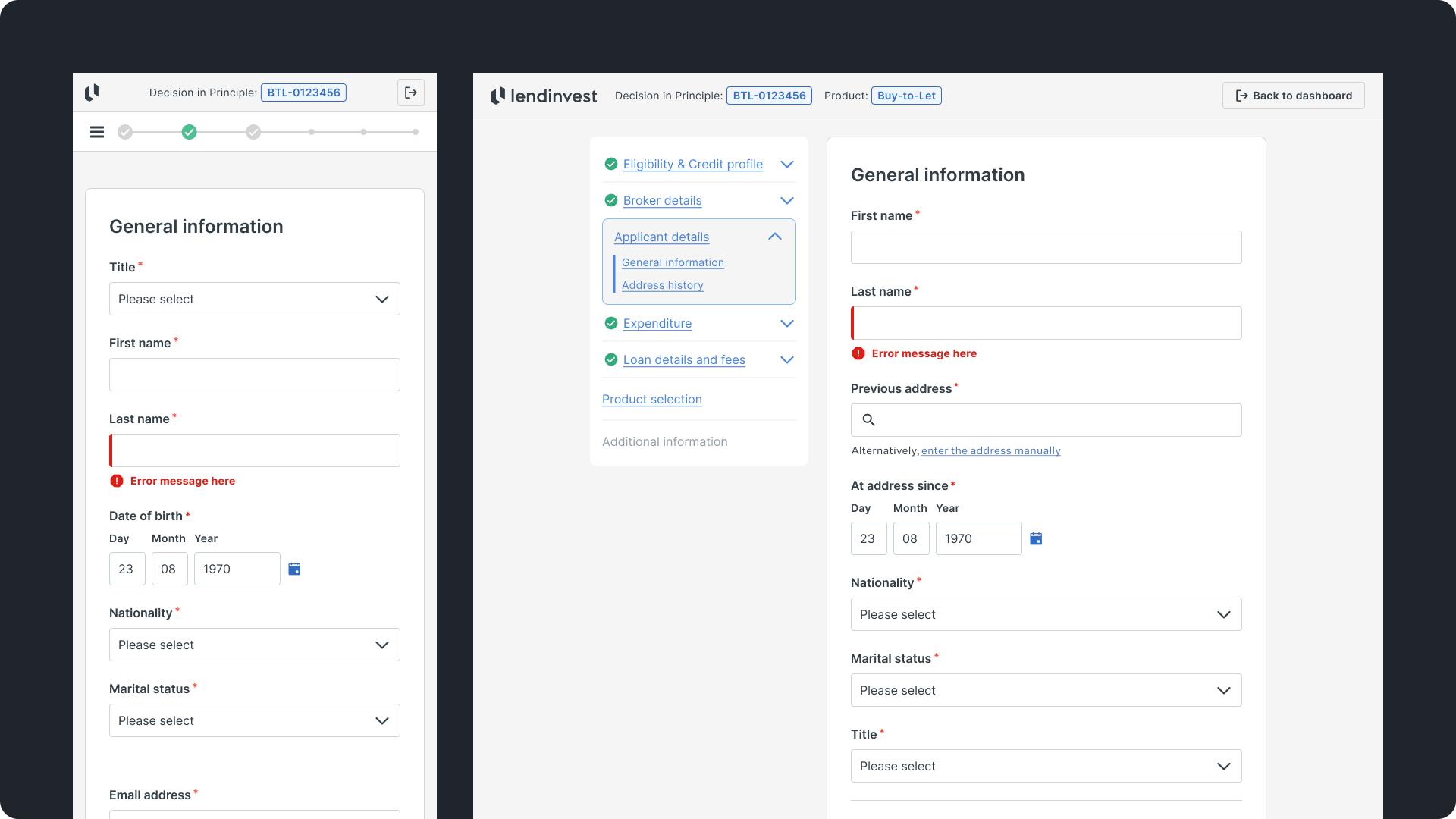Click mobile 'Error message here' text
The height and width of the screenshot is (819, 1456).
tap(183, 481)
